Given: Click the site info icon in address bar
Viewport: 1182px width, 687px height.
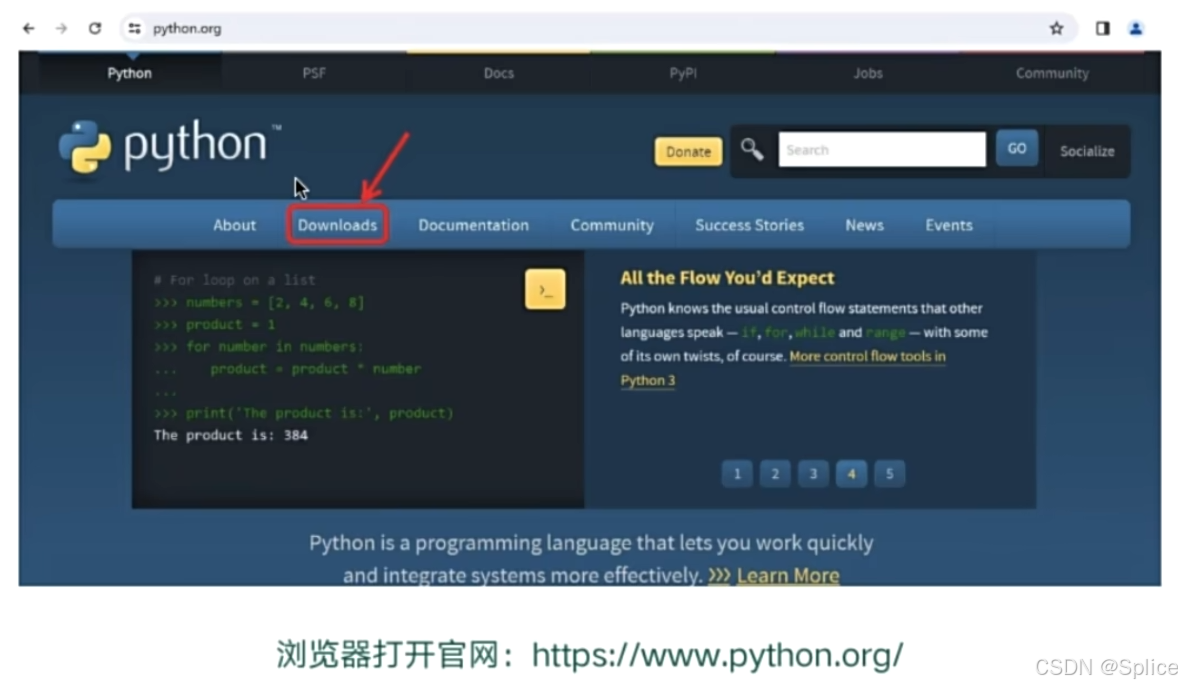Looking at the screenshot, I should tap(133, 28).
